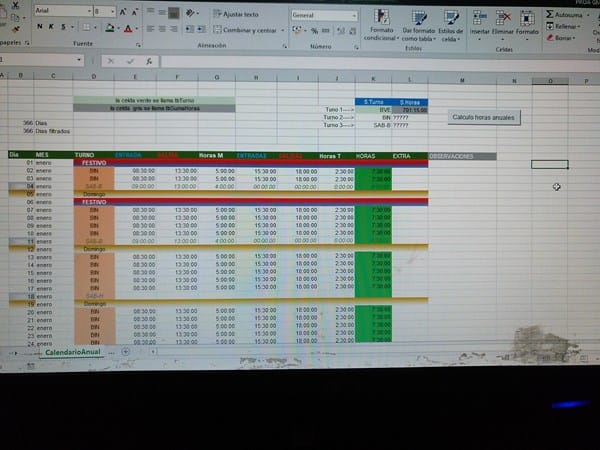The width and height of the screenshot is (600, 450).
Task: Center text horizontally
Action: click(162, 29)
